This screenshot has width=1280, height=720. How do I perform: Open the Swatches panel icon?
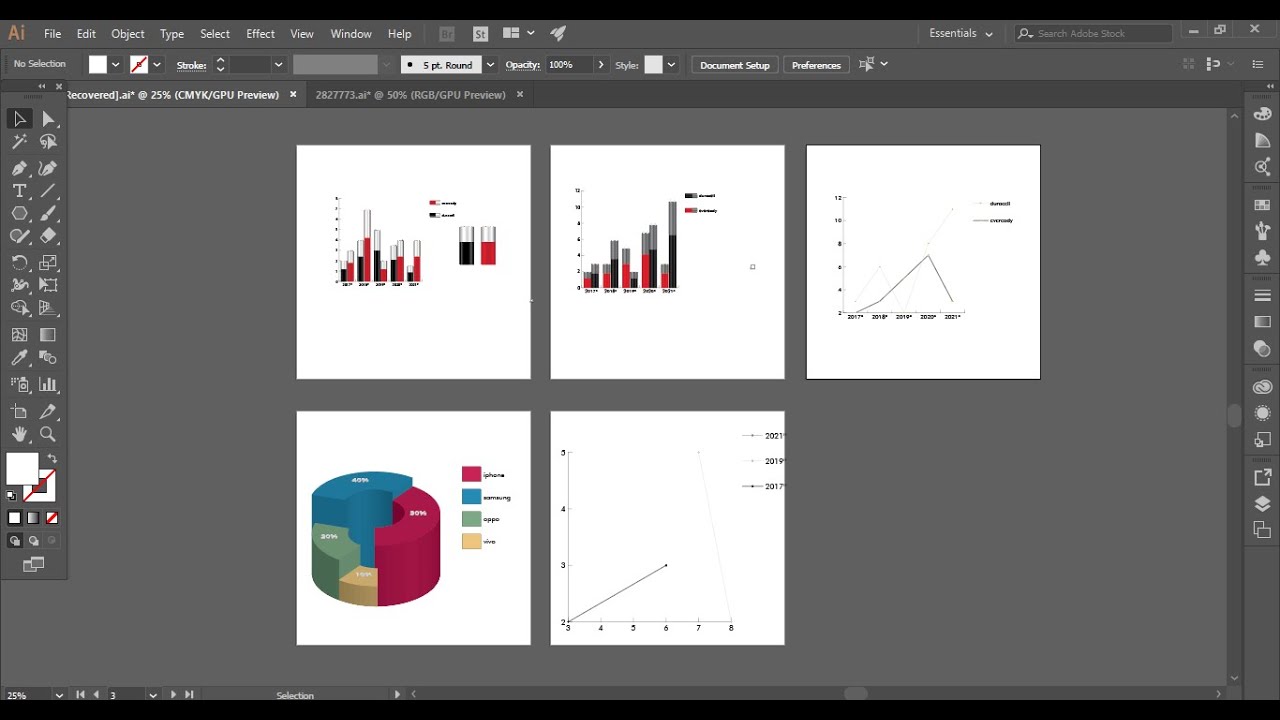pos(1262,205)
